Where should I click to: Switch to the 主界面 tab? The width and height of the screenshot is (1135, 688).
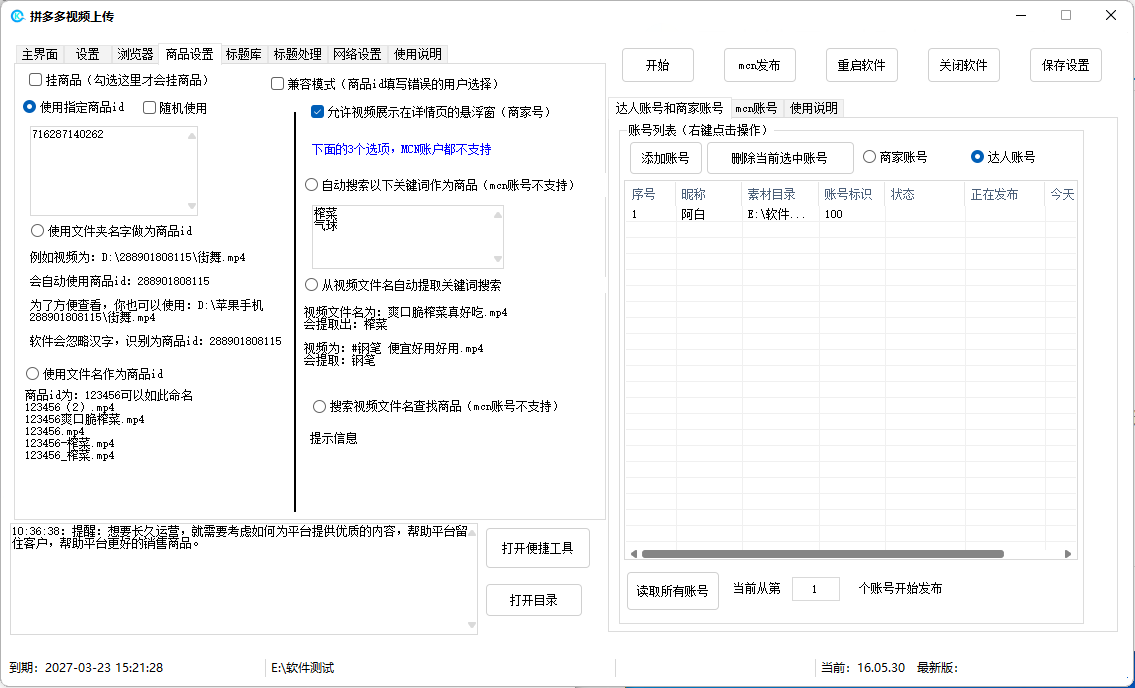40,54
